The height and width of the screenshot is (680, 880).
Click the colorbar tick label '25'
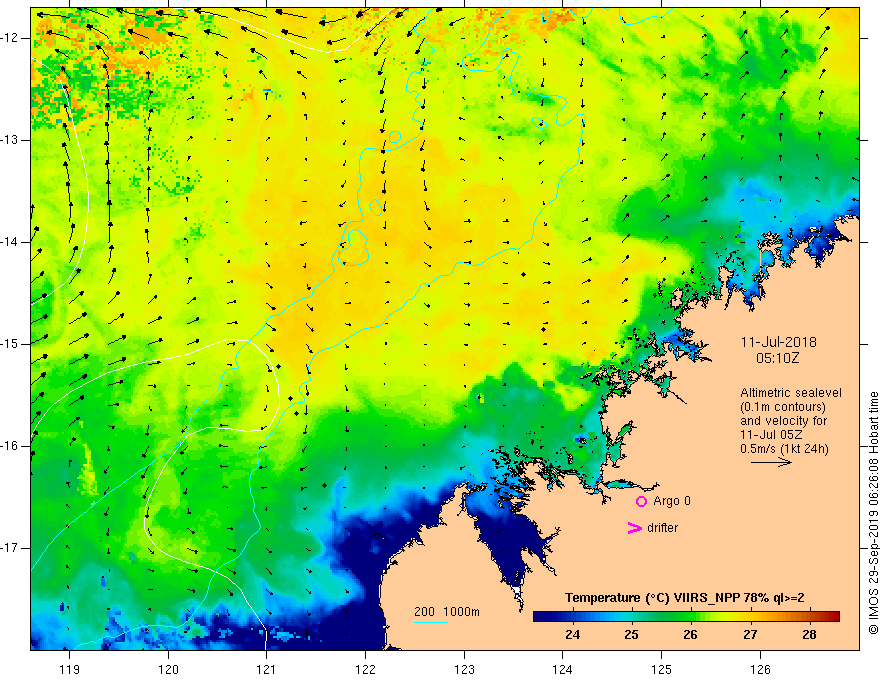631,635
